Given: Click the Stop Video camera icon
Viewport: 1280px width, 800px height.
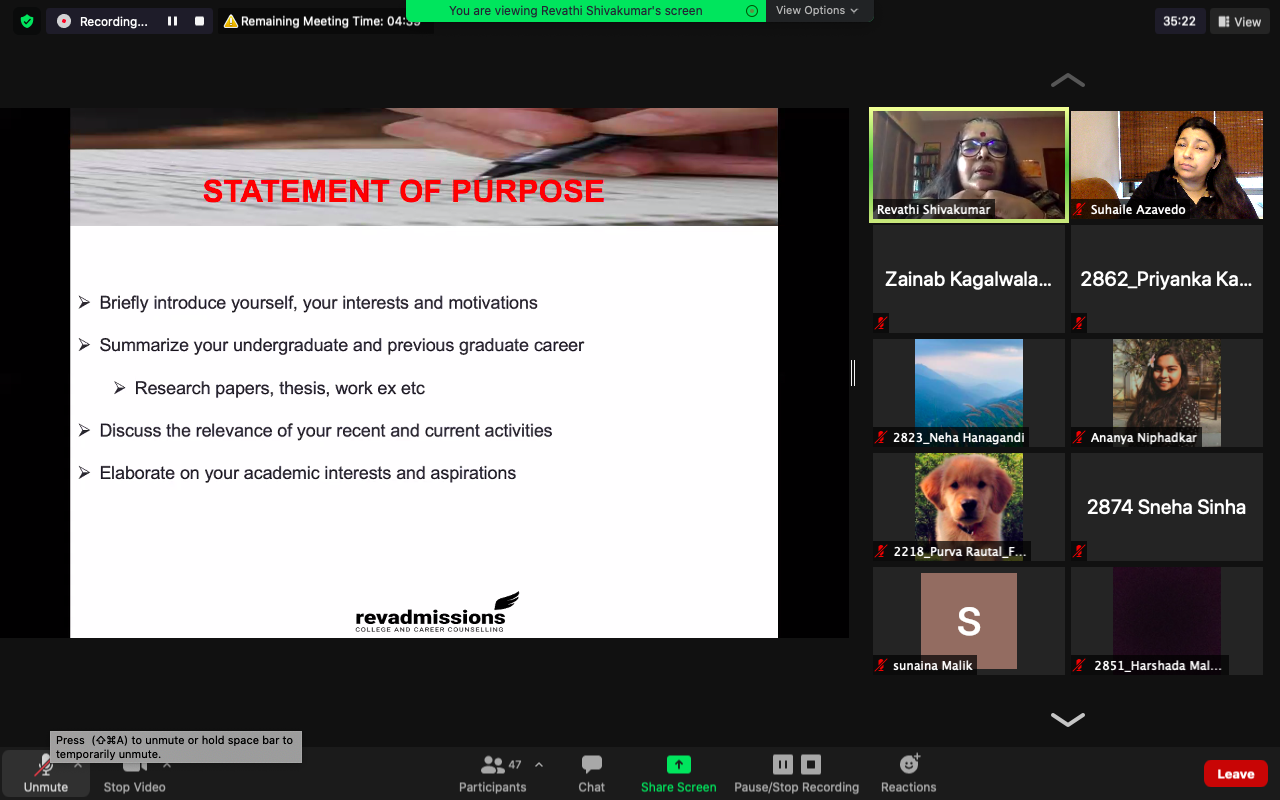Looking at the screenshot, I should point(134,763).
